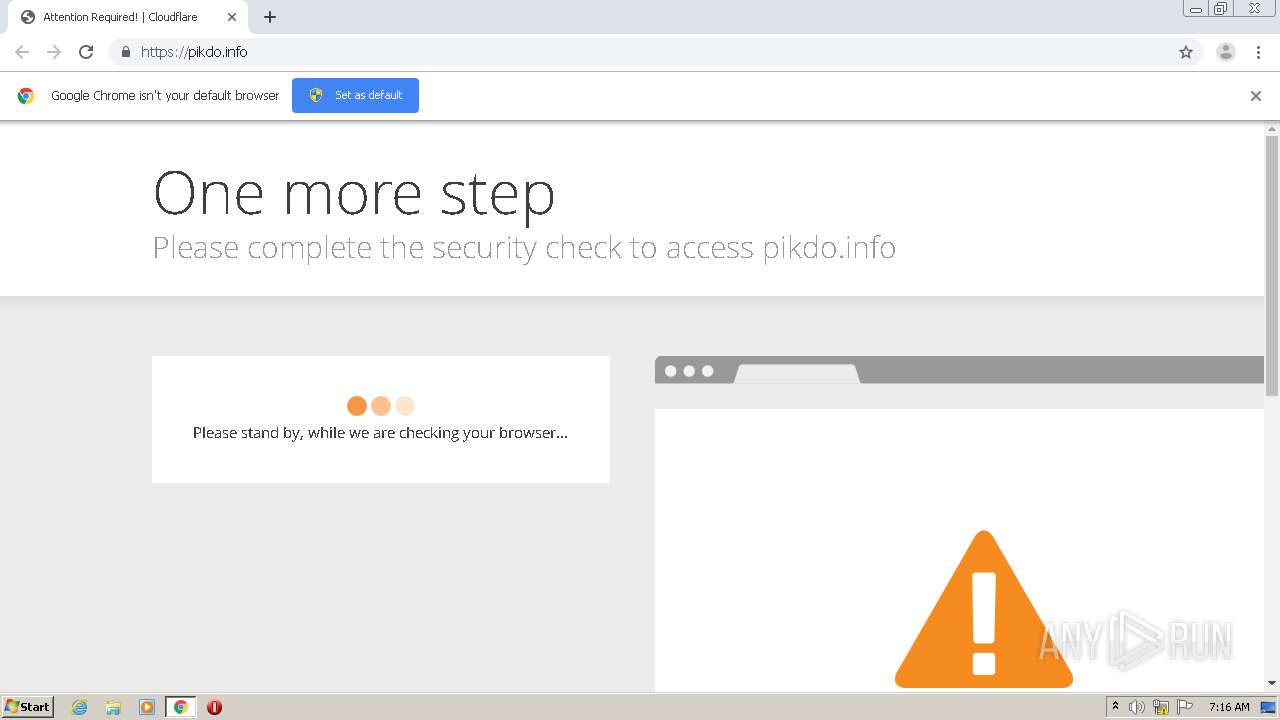Show hidden system tray icons

pos(1115,707)
